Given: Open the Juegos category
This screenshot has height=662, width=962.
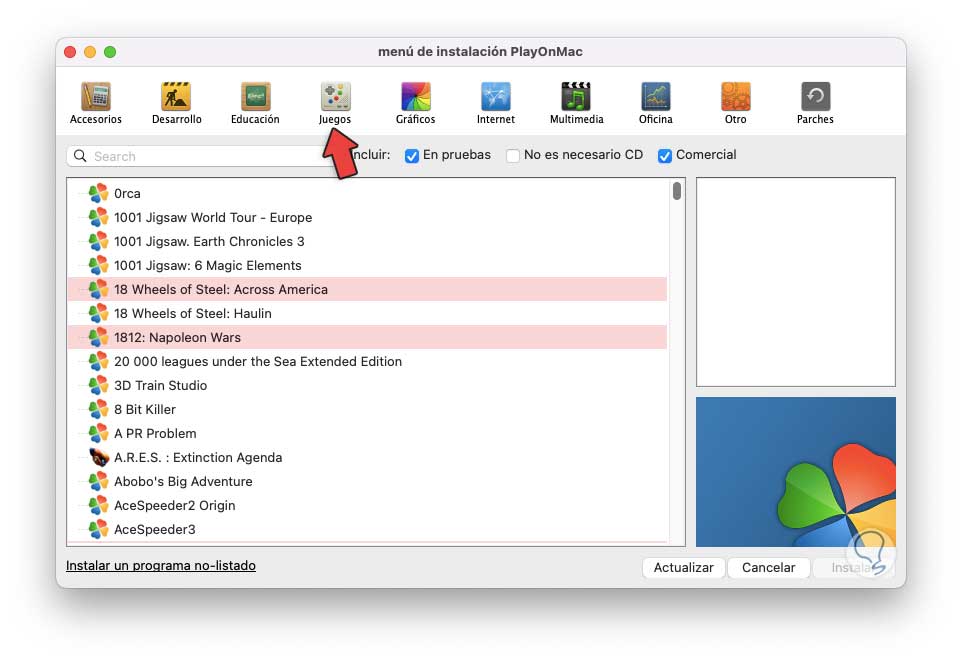Looking at the screenshot, I should 335,103.
